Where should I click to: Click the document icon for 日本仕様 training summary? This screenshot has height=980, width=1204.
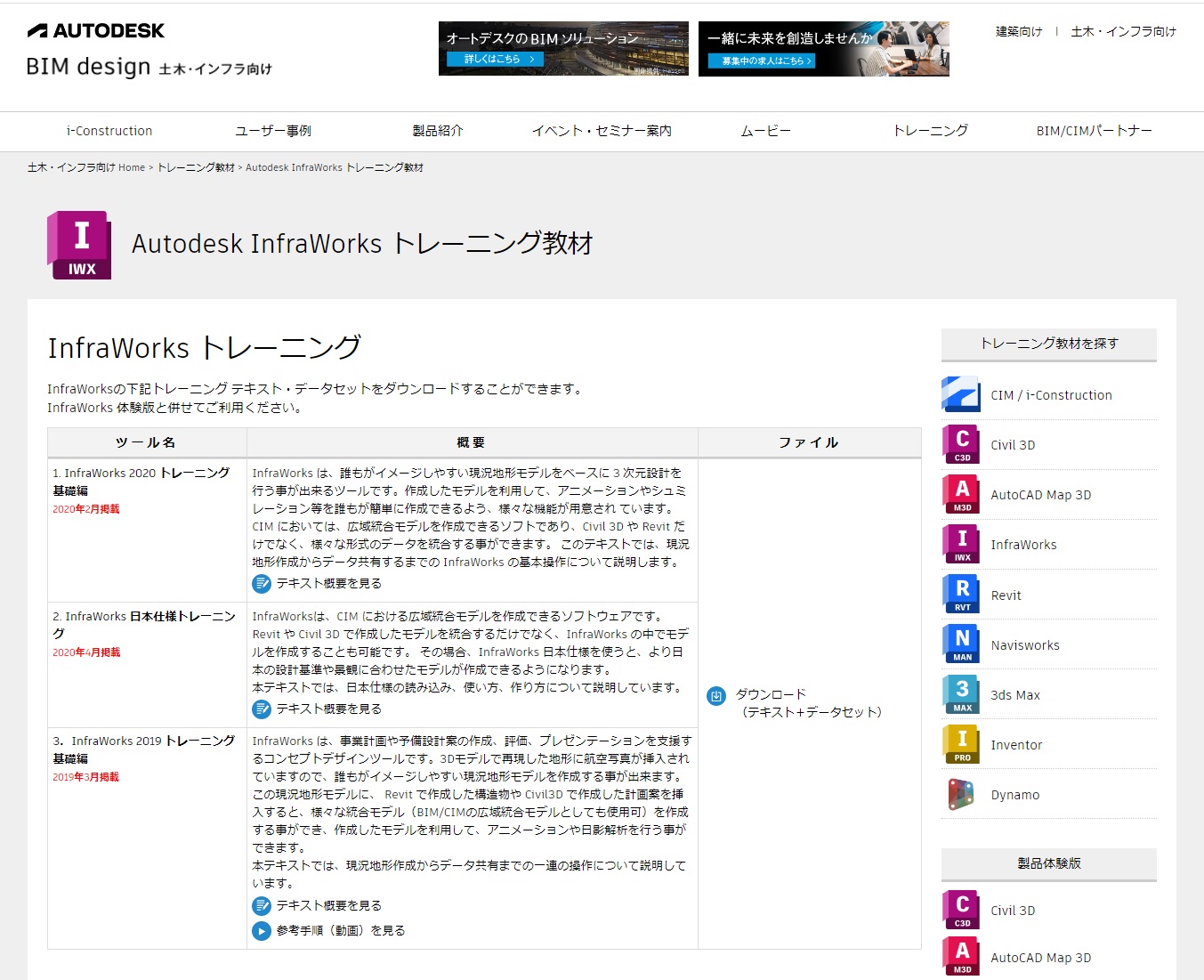point(262,709)
